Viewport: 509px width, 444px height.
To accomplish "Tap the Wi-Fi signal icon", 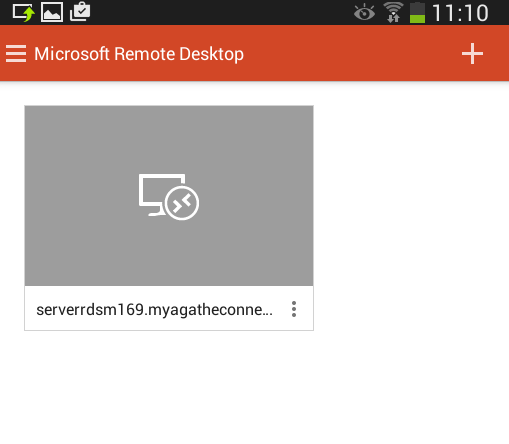I will click(x=393, y=12).
